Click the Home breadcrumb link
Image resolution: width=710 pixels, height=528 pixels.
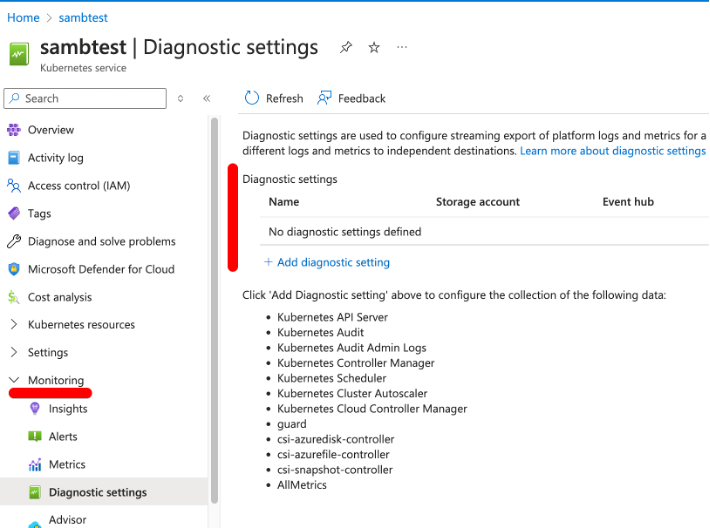pyautogui.click(x=23, y=17)
